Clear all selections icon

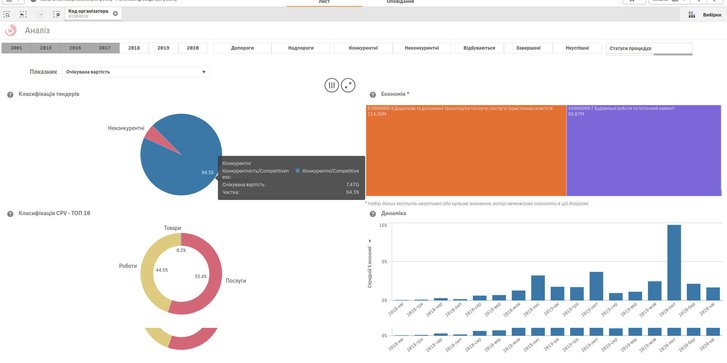(57, 15)
